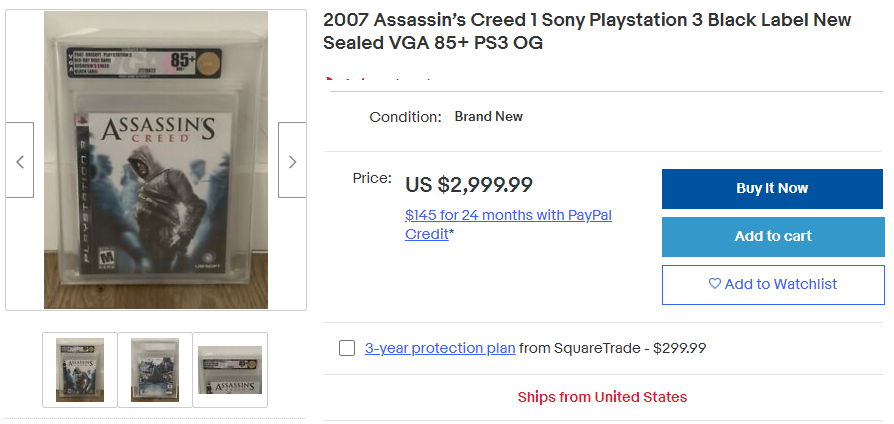This screenshot has width=894, height=424.
Task: Click the Brand New condition text
Action: pos(488,117)
